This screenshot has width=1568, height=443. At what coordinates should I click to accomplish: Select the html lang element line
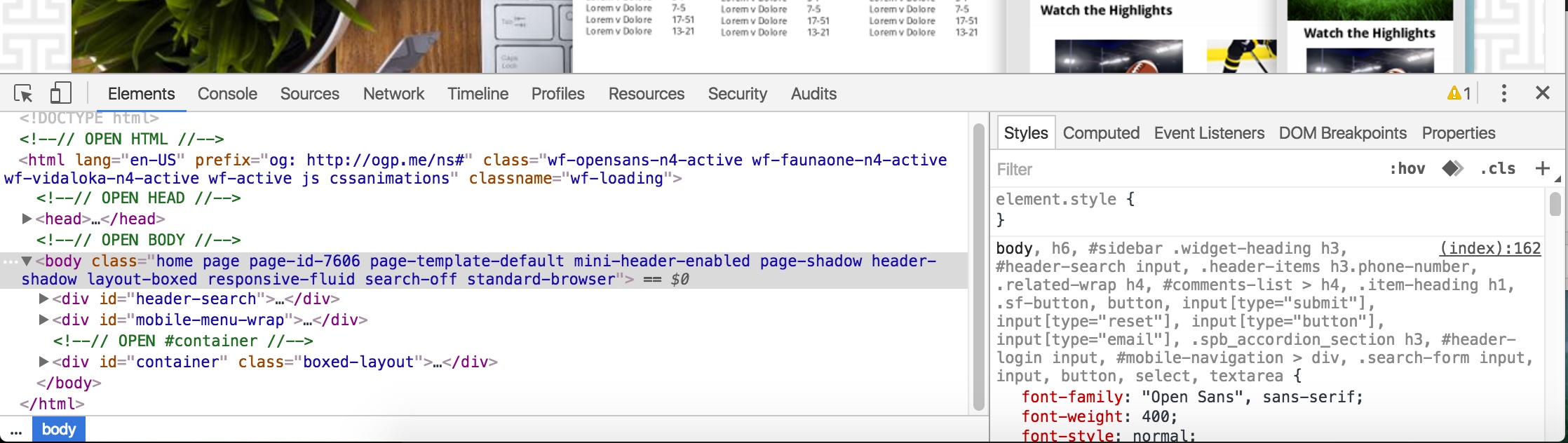tap(484, 169)
